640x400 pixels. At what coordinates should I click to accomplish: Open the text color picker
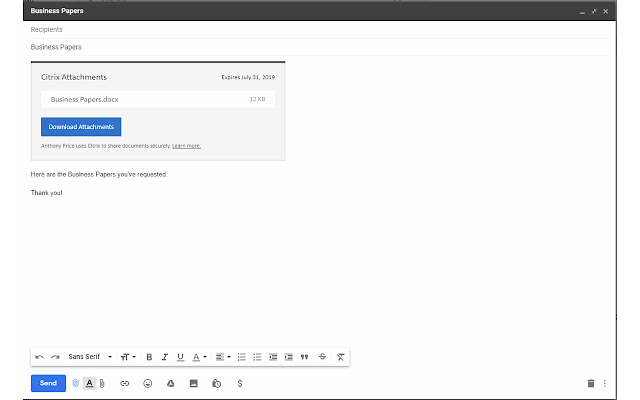coord(199,357)
